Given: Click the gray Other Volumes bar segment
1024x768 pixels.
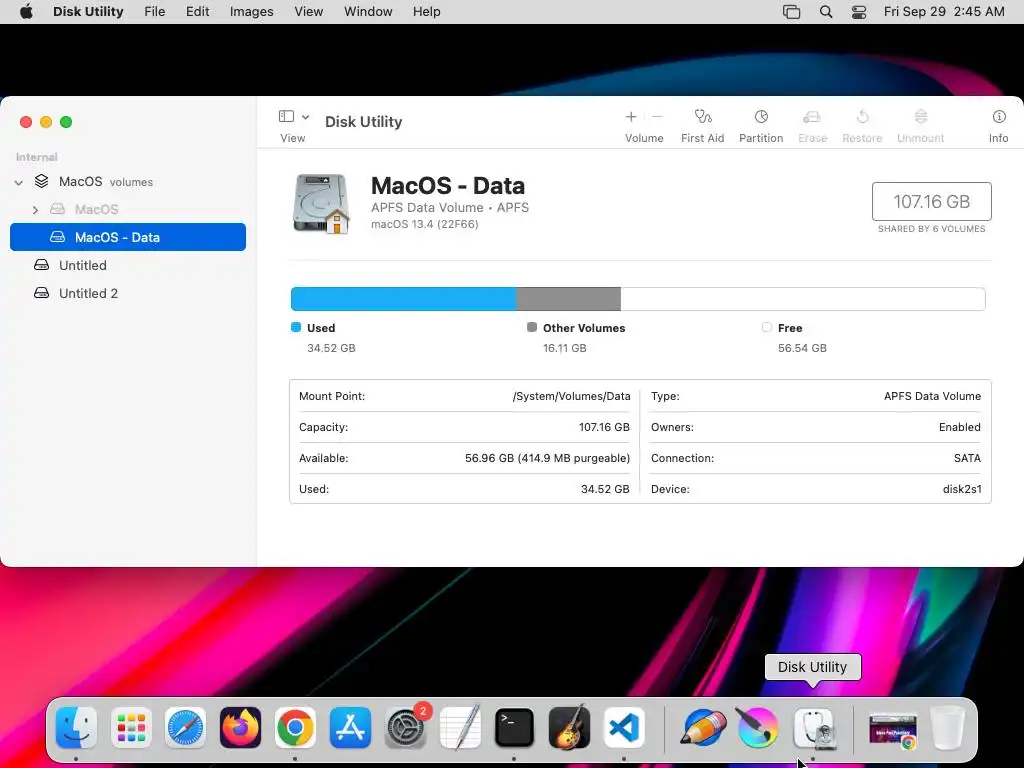Looking at the screenshot, I should click(568, 299).
